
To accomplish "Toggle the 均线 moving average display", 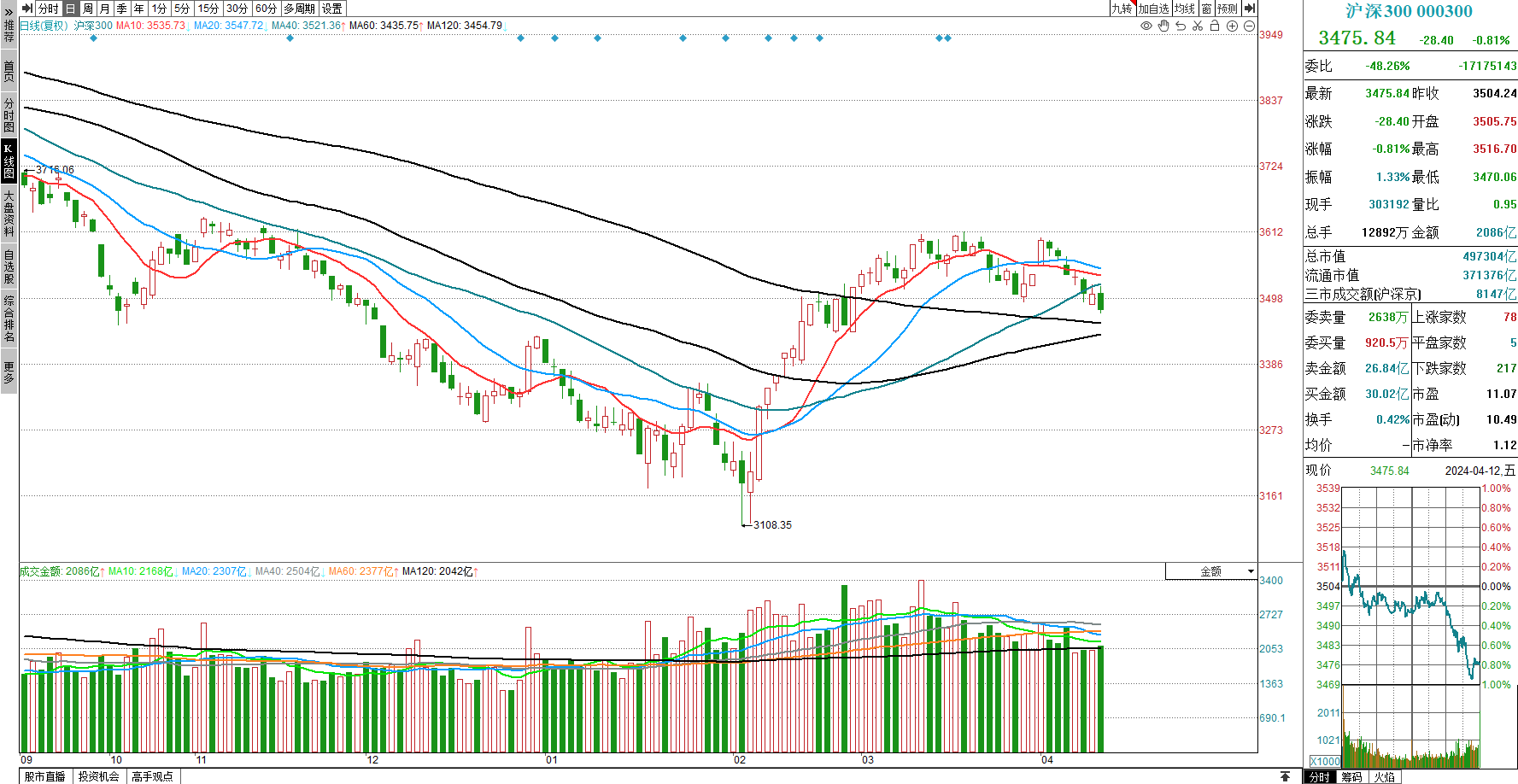I will [x=1185, y=9].
